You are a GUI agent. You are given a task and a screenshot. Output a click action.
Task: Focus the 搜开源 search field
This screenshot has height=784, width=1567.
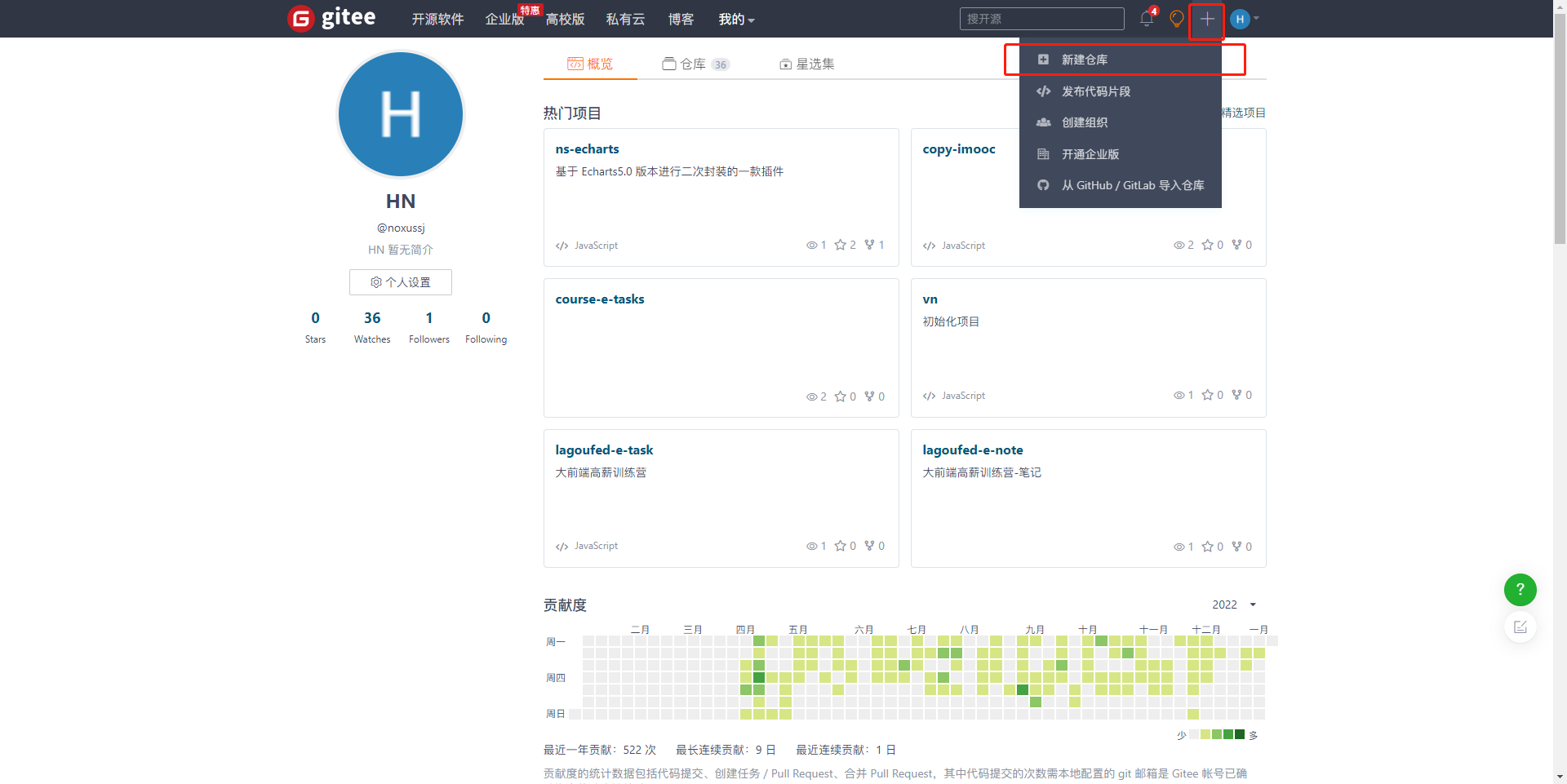pyautogui.click(x=1041, y=19)
